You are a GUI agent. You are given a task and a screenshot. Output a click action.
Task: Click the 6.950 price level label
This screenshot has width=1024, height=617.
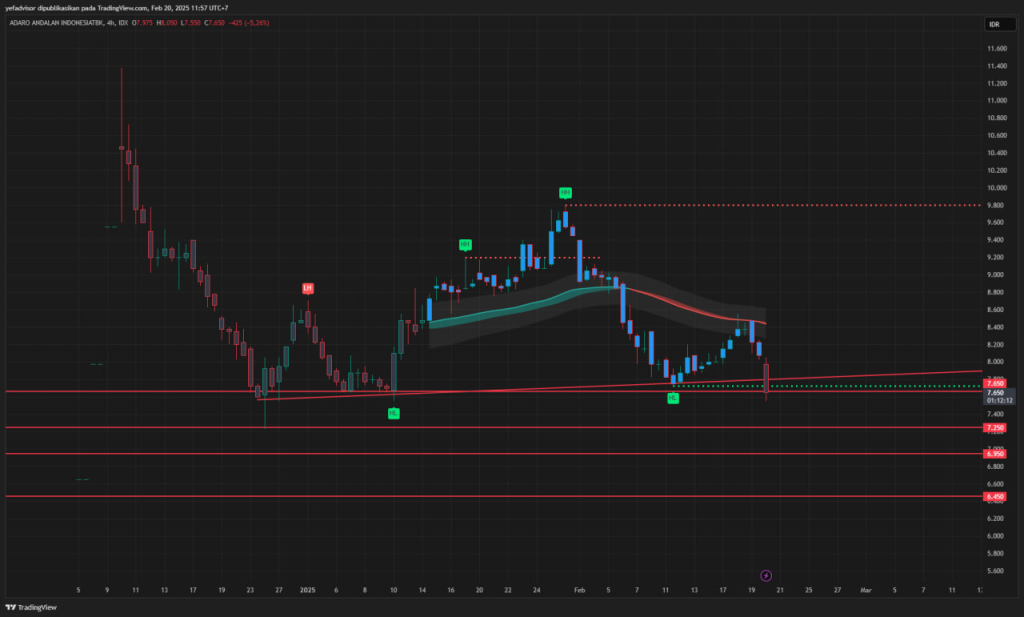point(994,454)
